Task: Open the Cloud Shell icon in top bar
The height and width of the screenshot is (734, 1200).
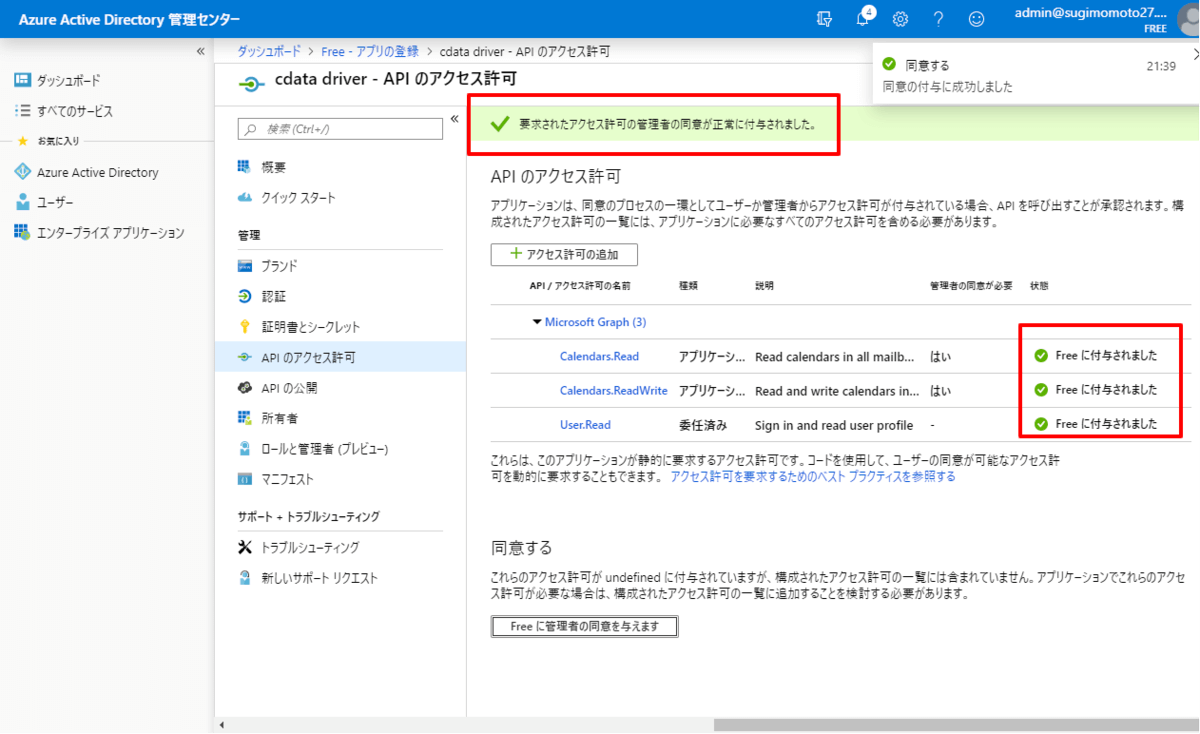Action: point(824,19)
